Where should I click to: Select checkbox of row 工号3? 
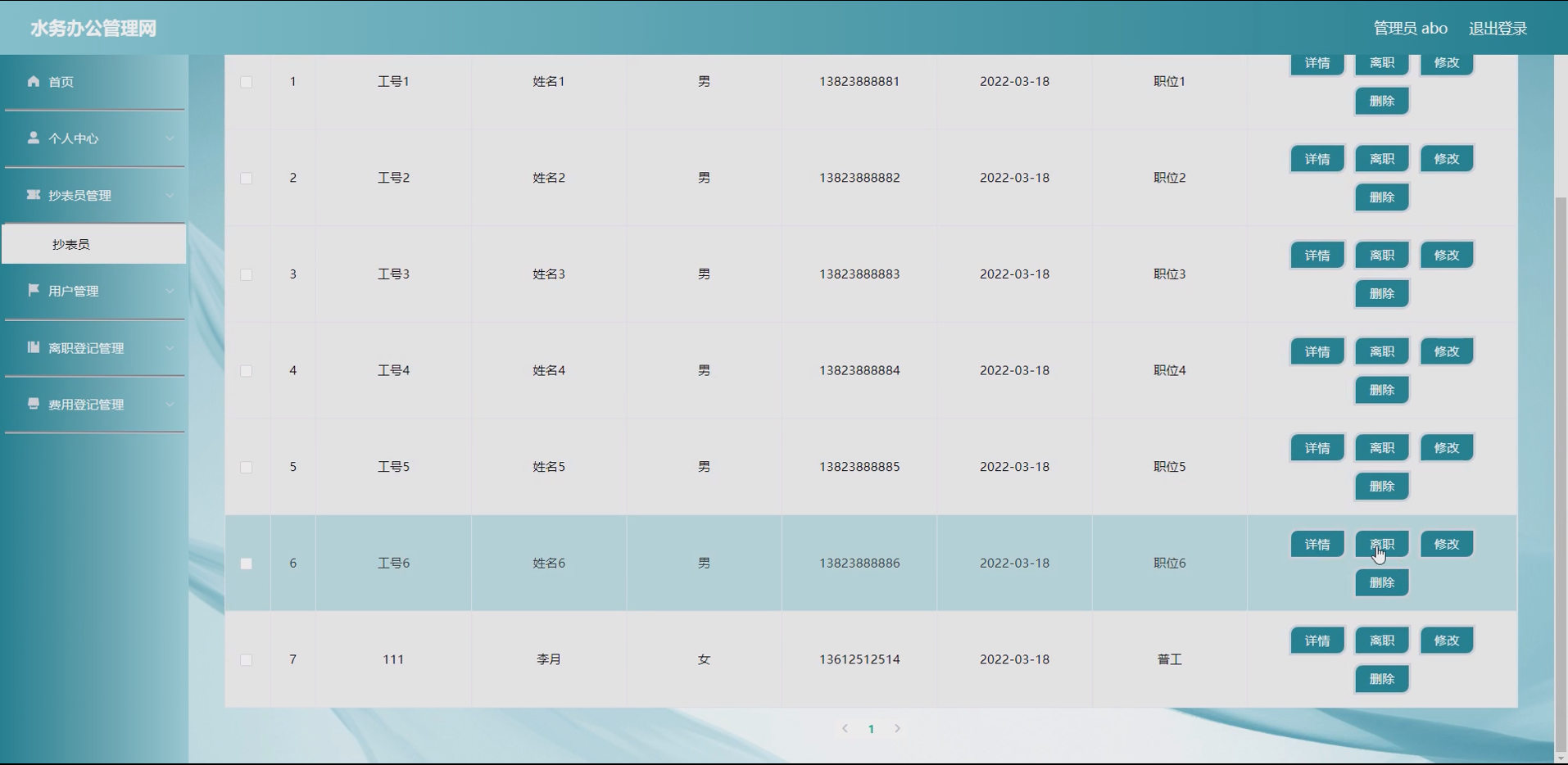pos(247,274)
